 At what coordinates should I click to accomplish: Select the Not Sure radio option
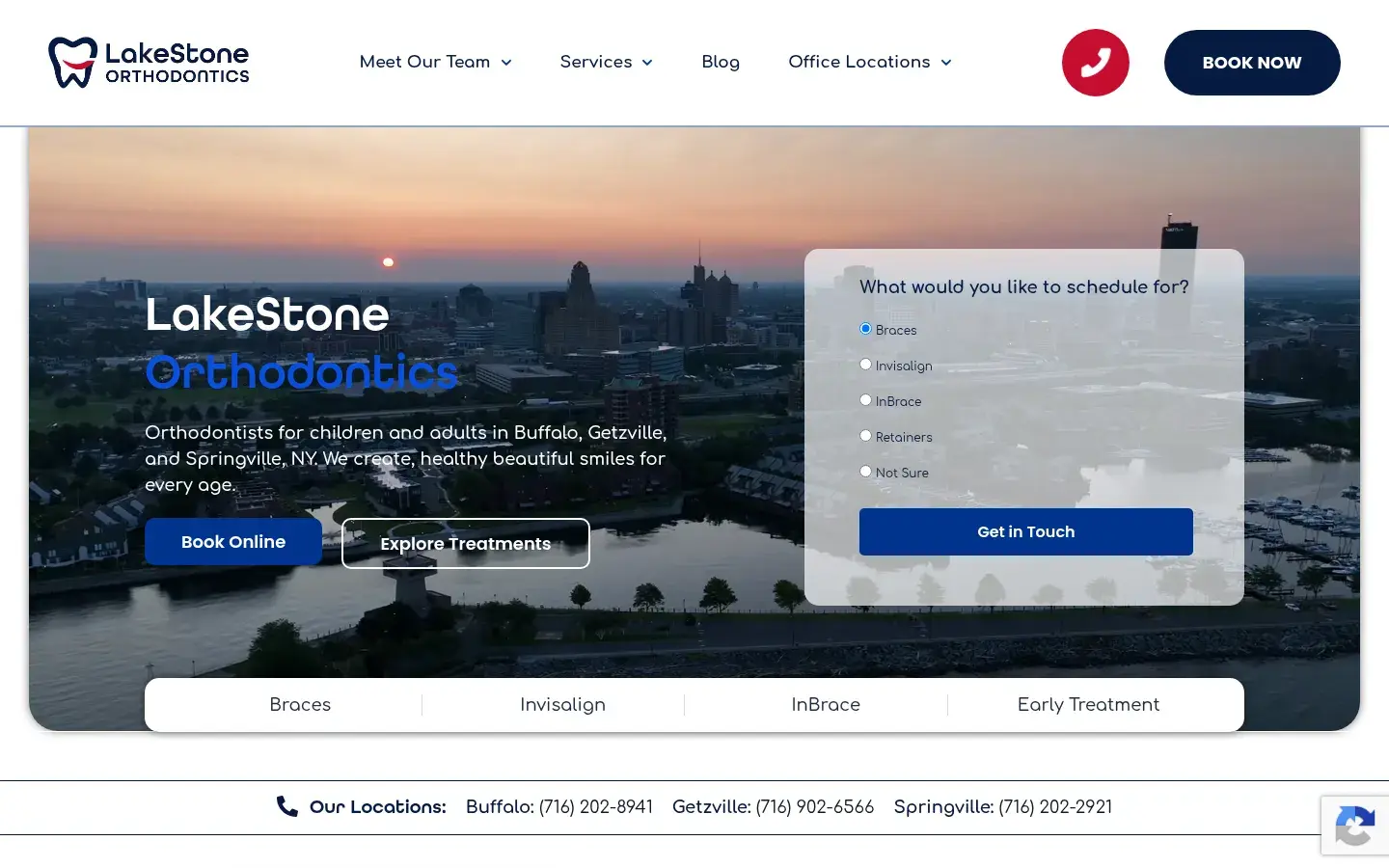click(x=865, y=472)
